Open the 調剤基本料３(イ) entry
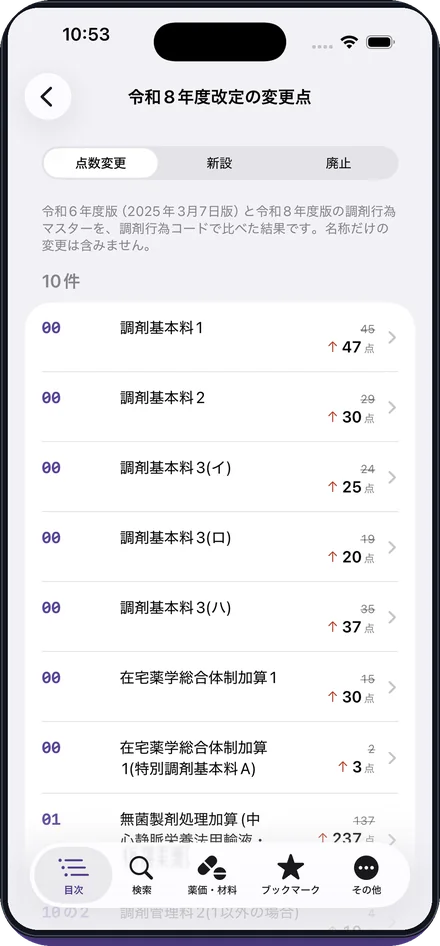Viewport: 440px width, 946px height. coord(220,477)
